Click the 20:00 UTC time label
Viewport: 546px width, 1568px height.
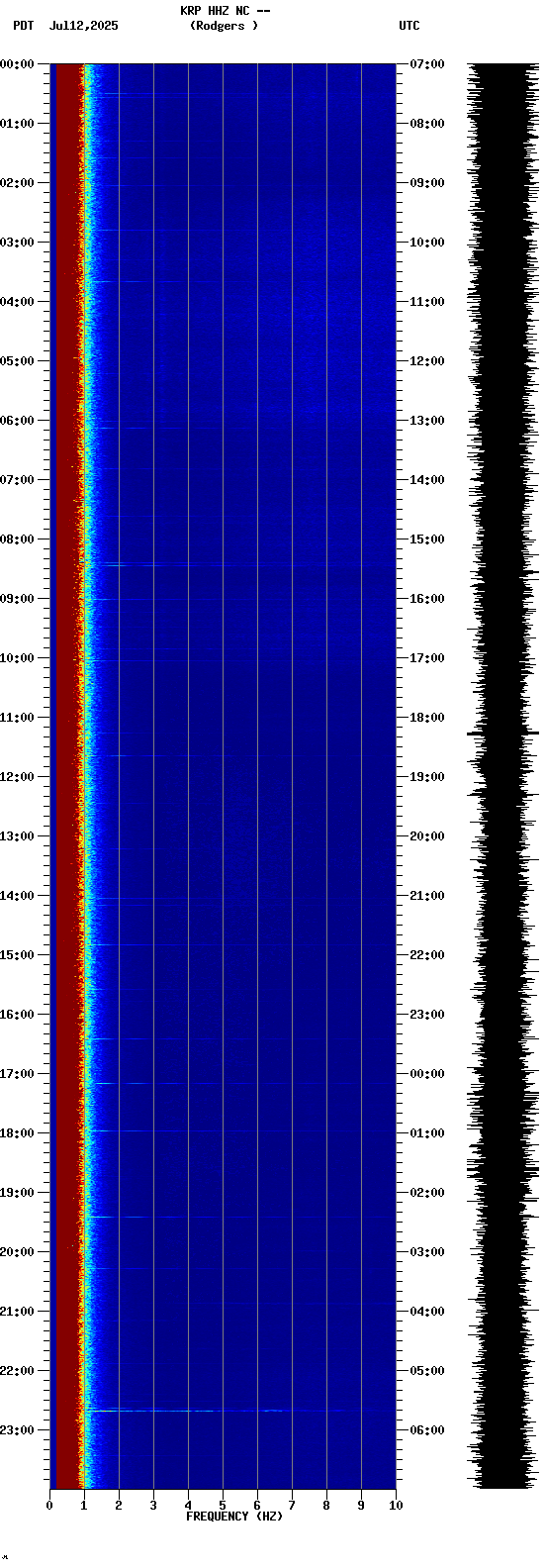click(x=426, y=836)
